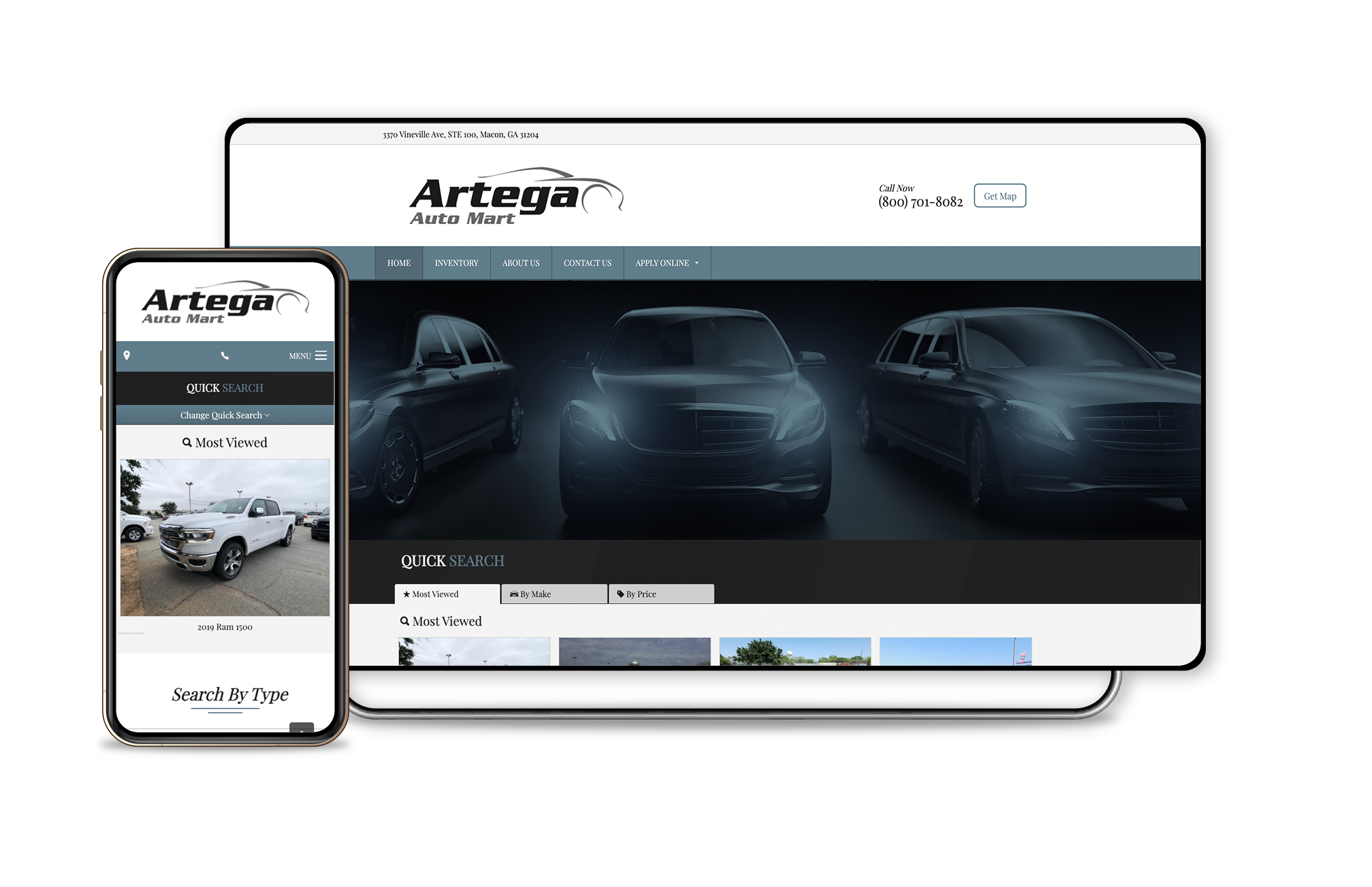The width and height of the screenshot is (1372, 887).
Task: Click phone number (800) 701-8082
Action: 921,202
